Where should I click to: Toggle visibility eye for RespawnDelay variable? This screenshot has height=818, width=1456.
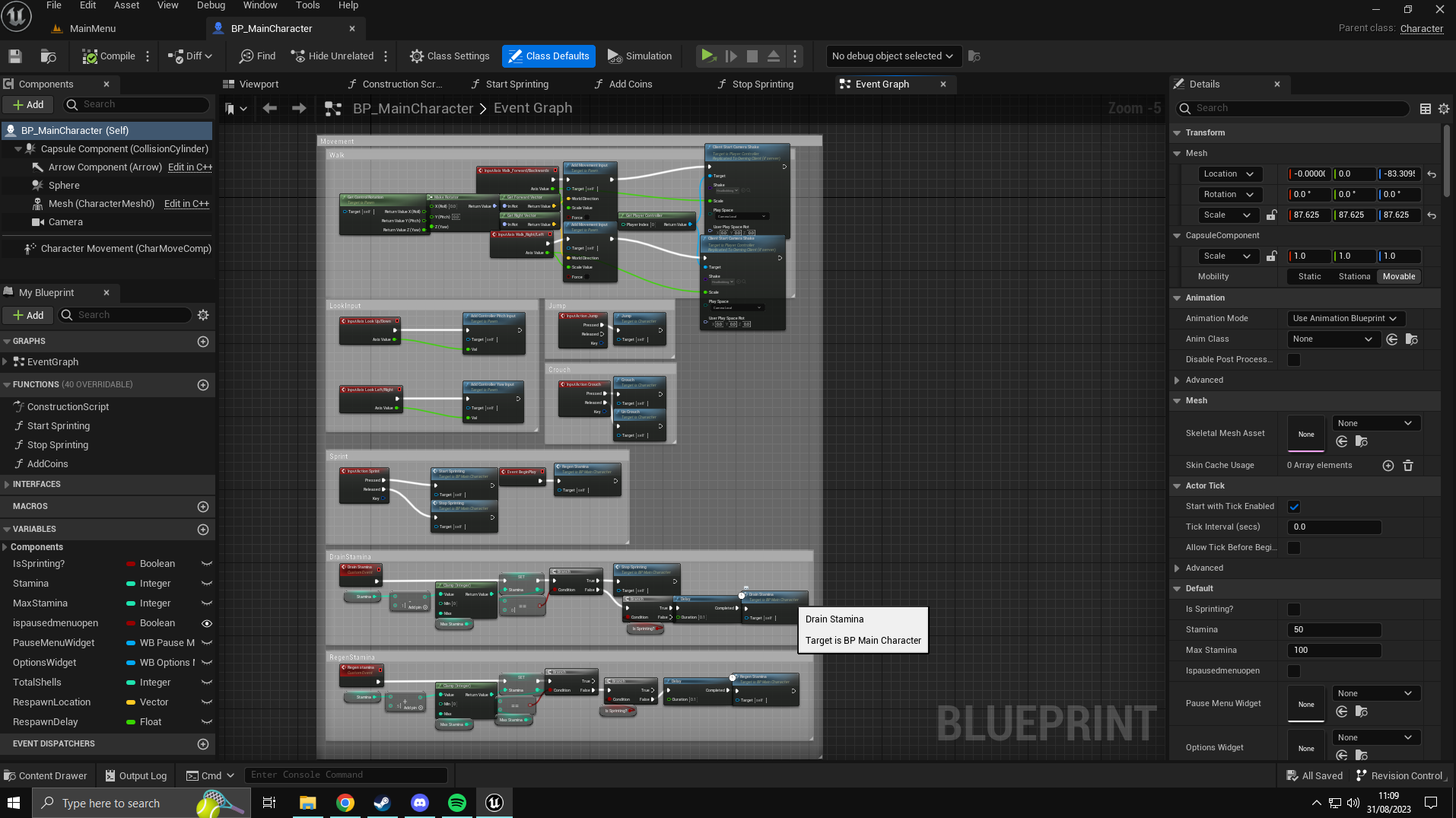point(206,722)
